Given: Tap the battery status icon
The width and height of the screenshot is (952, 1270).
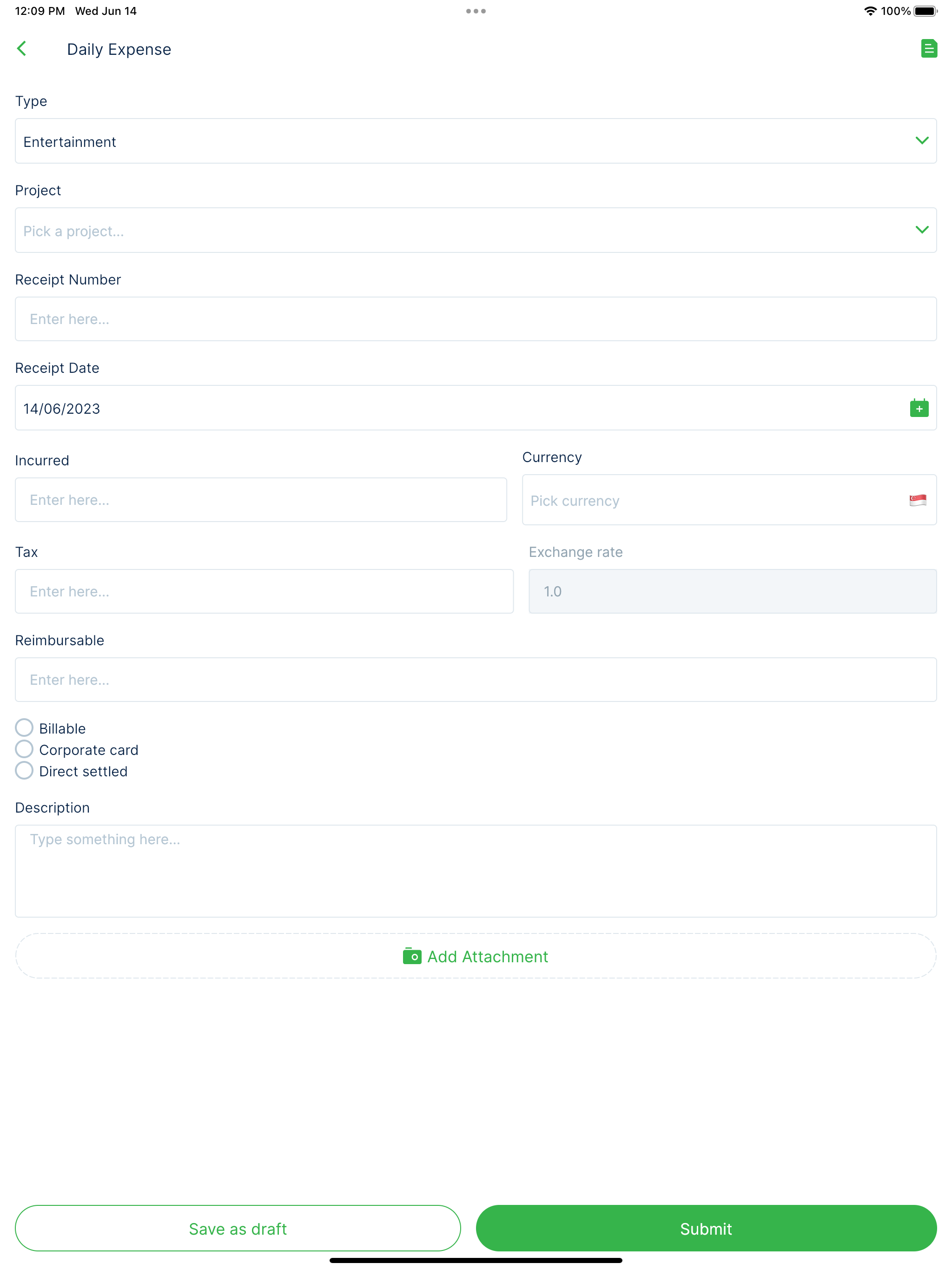Looking at the screenshot, I should click(x=925, y=11).
